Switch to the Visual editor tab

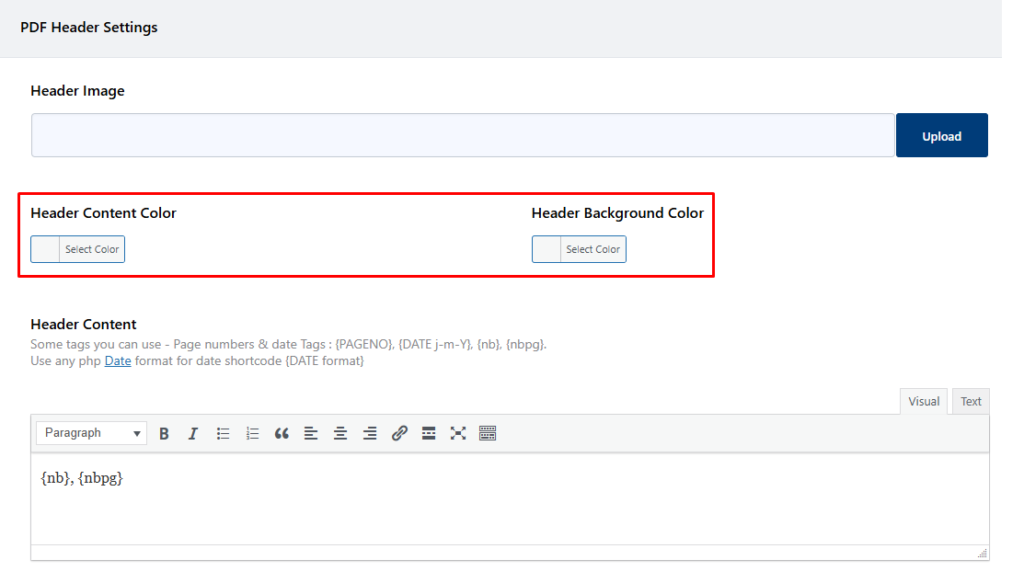(923, 402)
